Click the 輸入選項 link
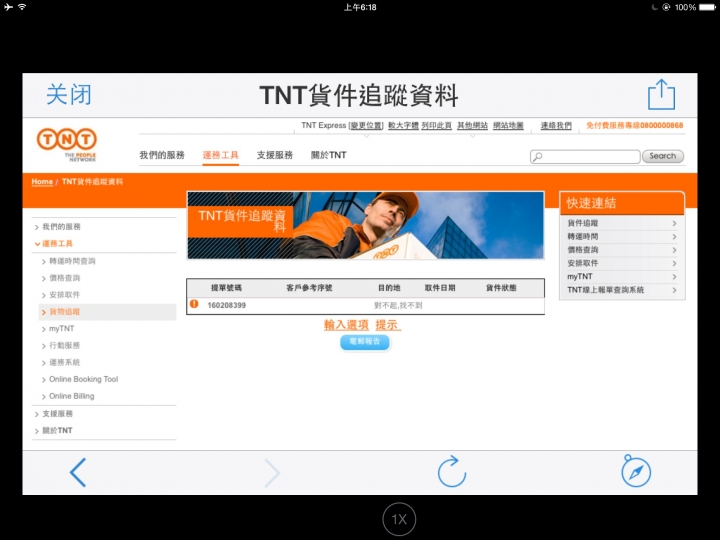 click(x=346, y=325)
